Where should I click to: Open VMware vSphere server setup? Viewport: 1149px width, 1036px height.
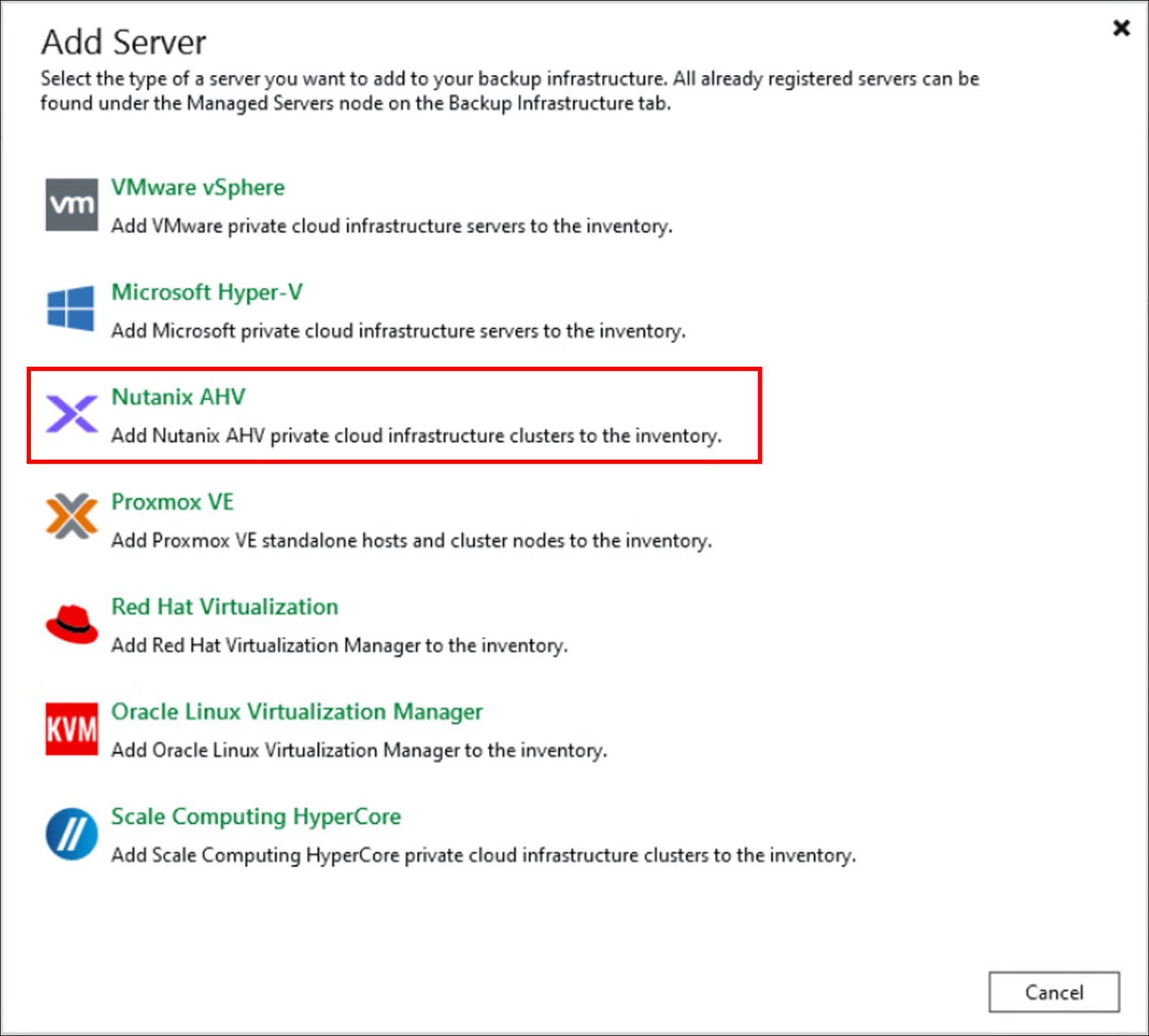(198, 187)
